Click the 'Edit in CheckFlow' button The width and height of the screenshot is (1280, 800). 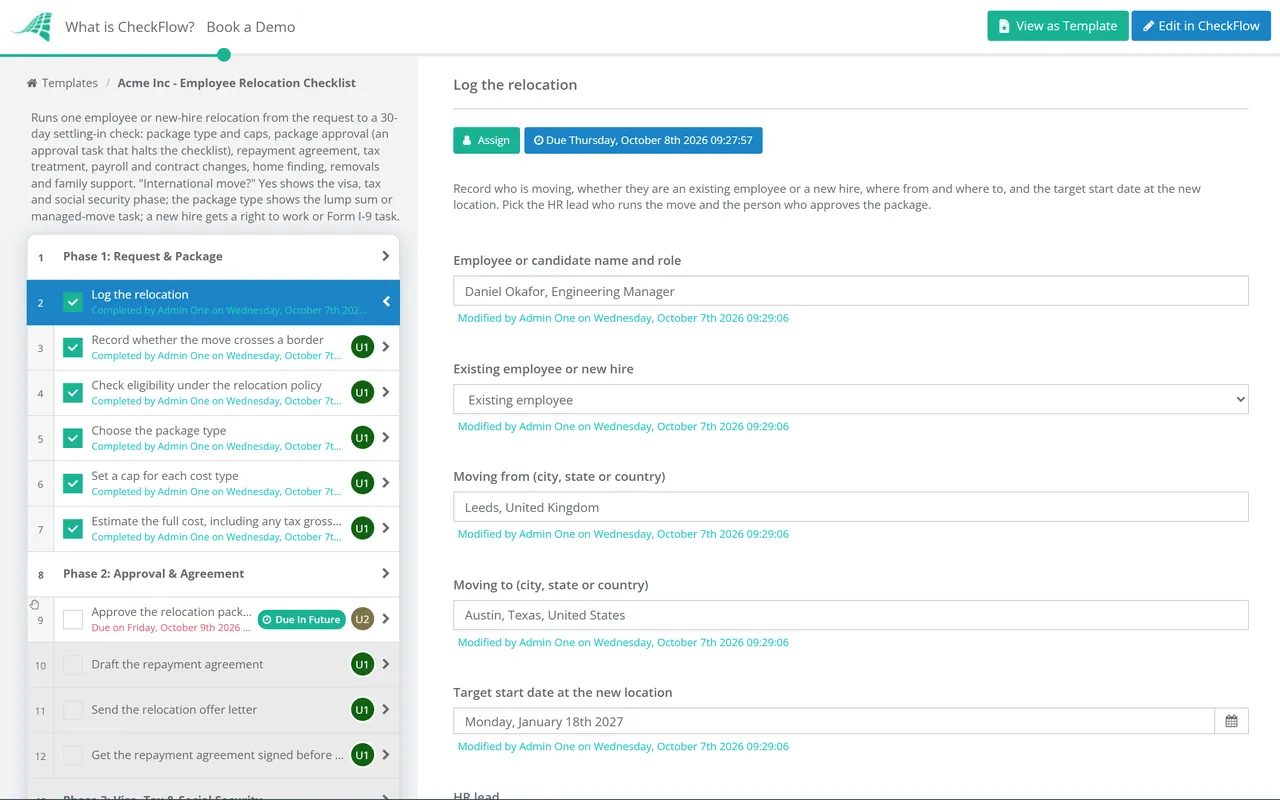click(x=1201, y=26)
